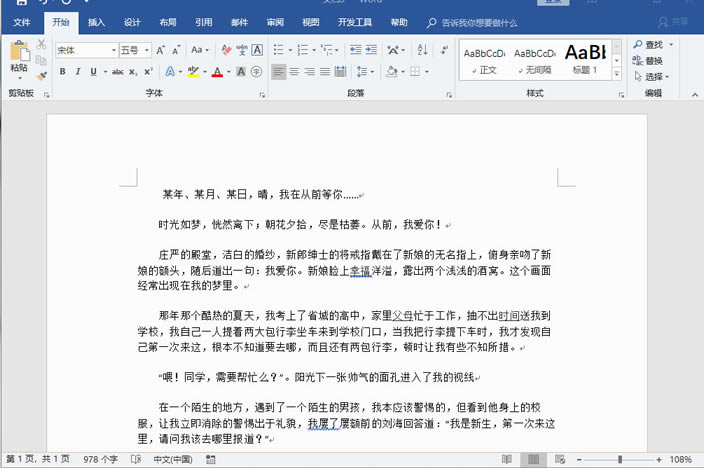
Task: Open font color dropdown arrow
Action: [x=229, y=72]
